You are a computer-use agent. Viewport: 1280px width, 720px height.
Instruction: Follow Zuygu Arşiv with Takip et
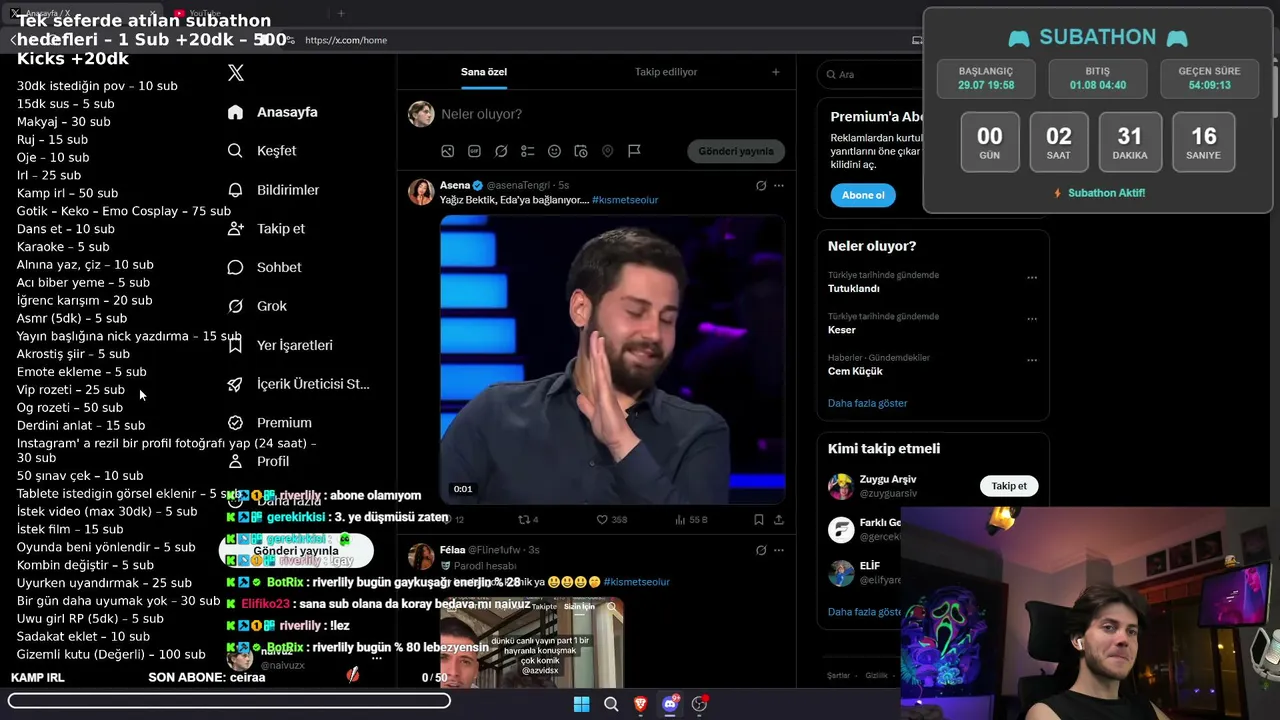1009,486
